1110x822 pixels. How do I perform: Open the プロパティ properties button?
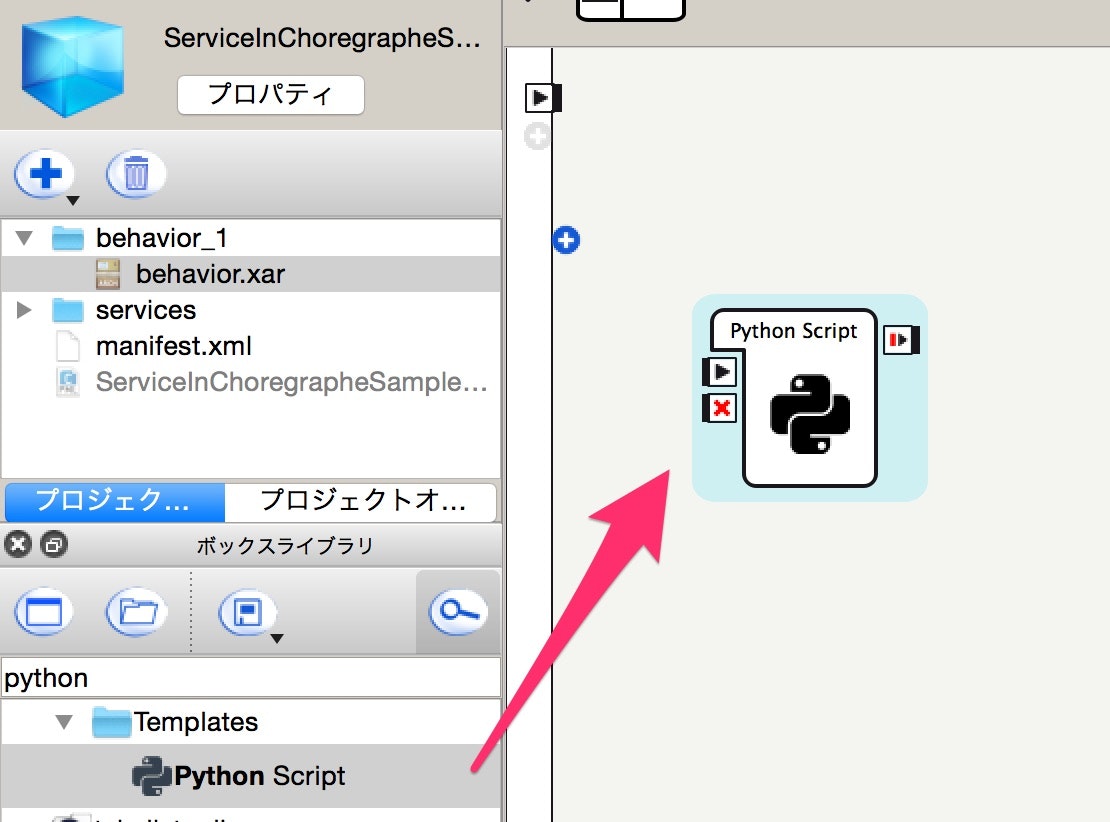point(270,94)
